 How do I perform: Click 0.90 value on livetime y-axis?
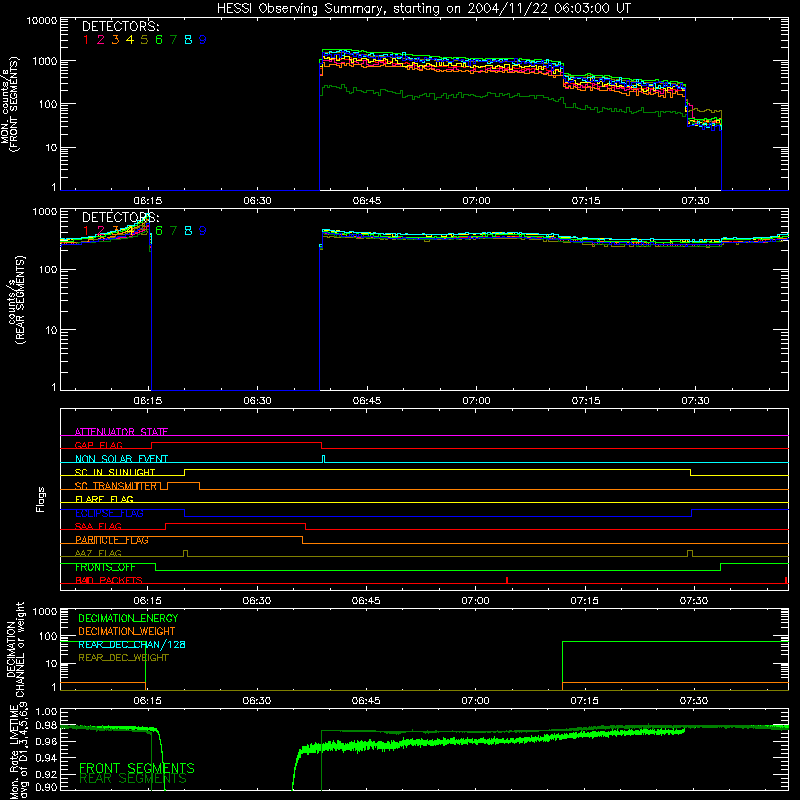46,787
